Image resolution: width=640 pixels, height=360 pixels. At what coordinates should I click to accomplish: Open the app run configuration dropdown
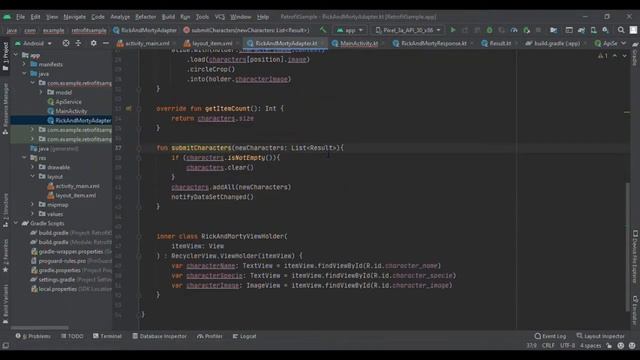coord(350,30)
